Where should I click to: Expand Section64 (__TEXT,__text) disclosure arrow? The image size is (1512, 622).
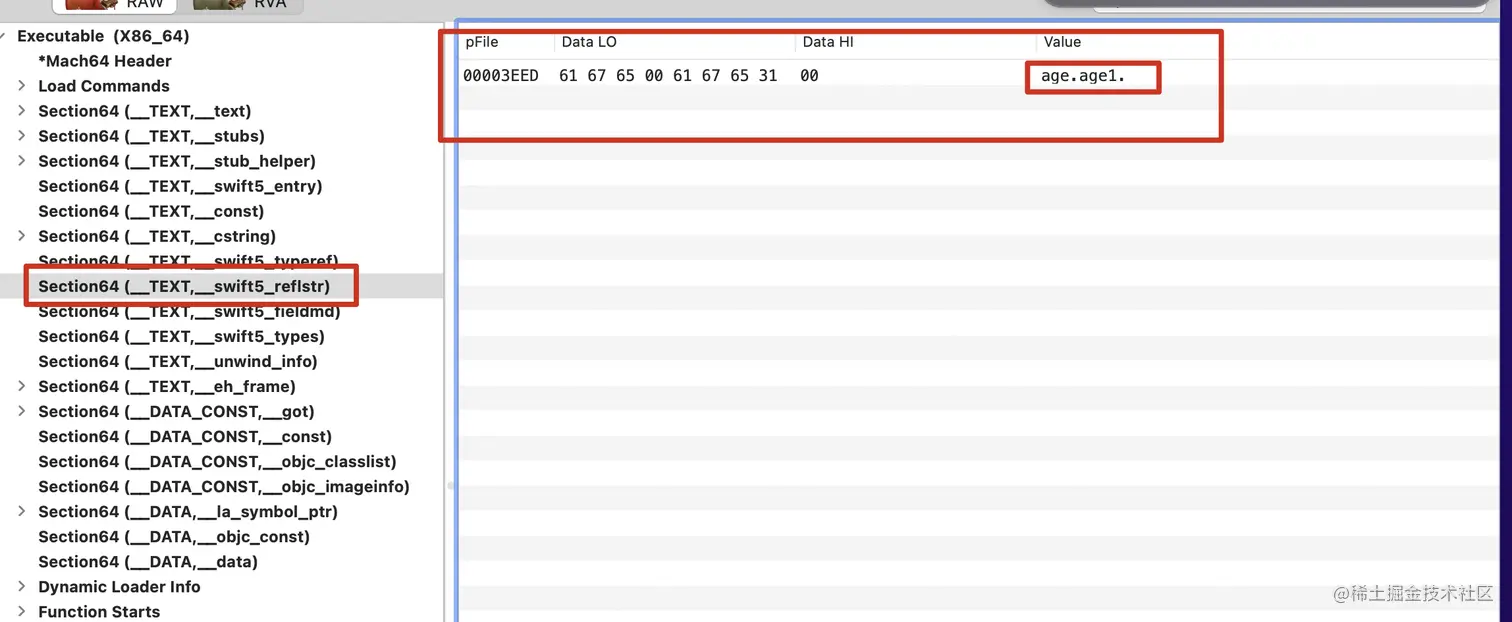coord(22,111)
